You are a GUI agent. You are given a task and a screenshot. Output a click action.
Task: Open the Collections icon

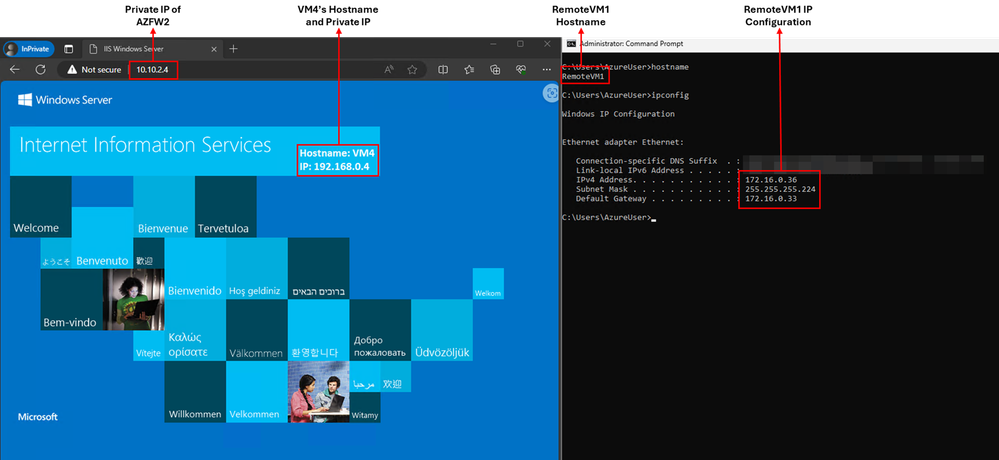click(x=494, y=69)
